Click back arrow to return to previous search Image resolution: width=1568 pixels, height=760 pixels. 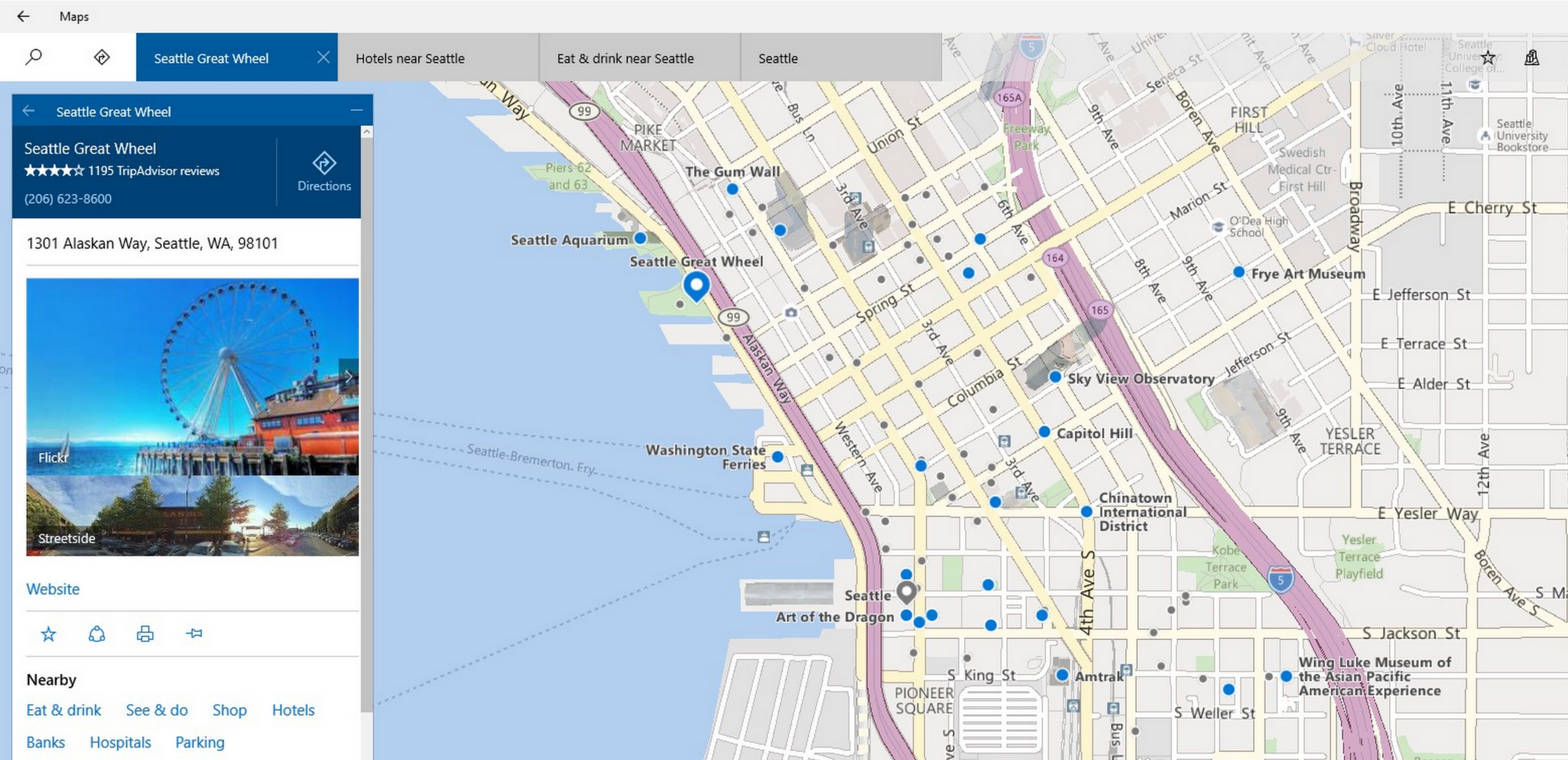(28, 111)
